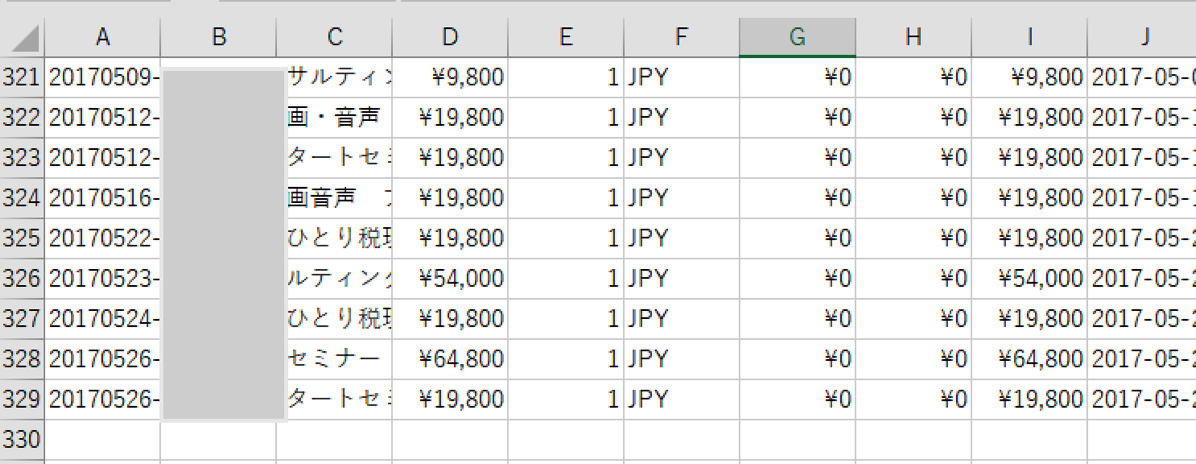Select row 323 header
Image resolution: width=1196 pixels, height=464 pixels.
pyautogui.click(x=22, y=158)
